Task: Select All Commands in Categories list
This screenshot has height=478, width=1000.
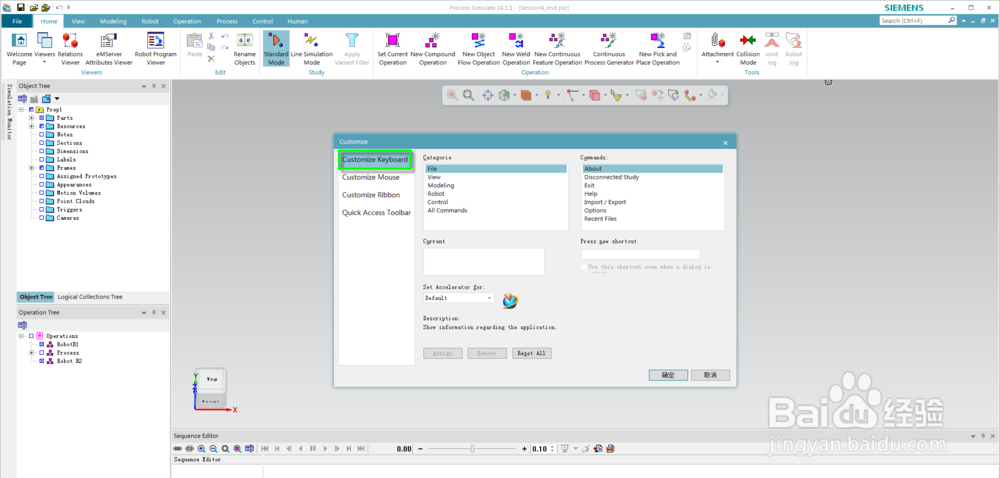Action: coord(448,210)
